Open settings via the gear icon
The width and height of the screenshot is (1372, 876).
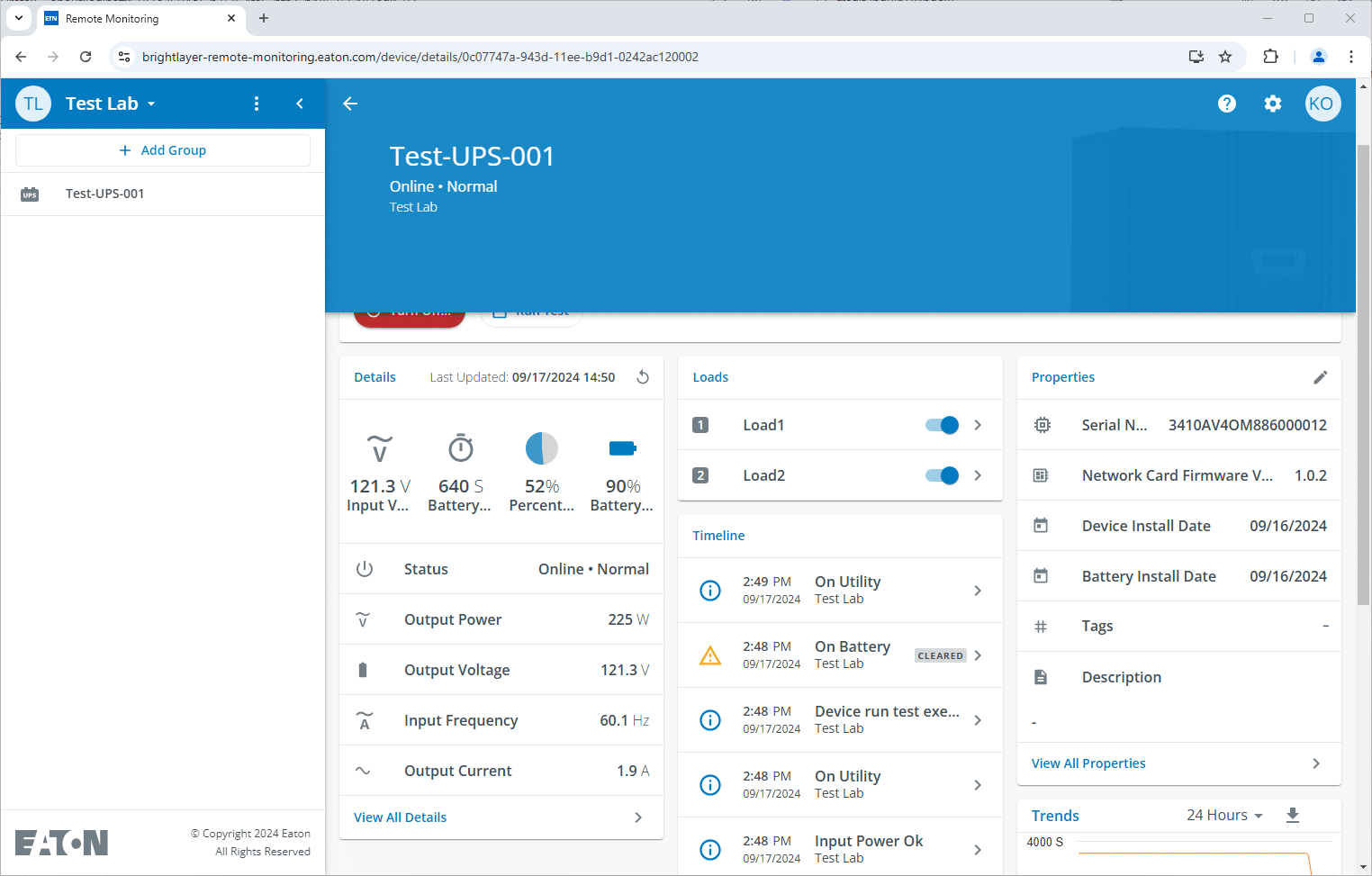[1273, 104]
